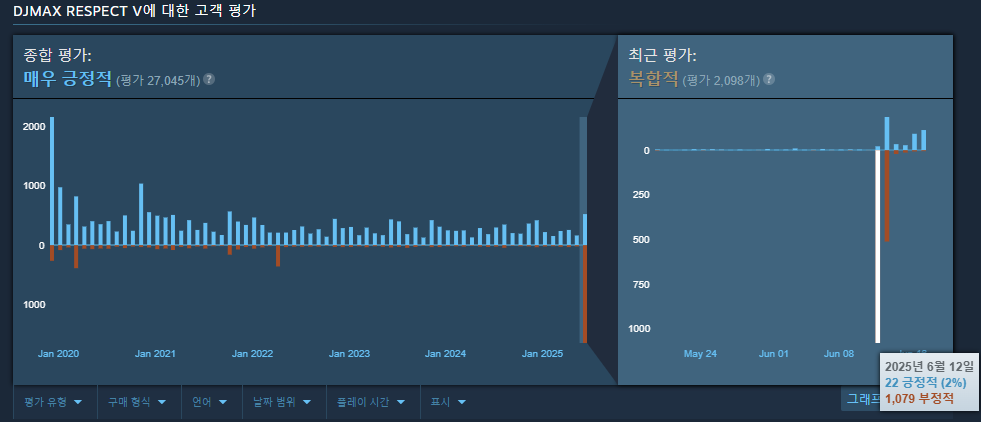The height and width of the screenshot is (422, 981).
Task: Click the Jan 2025 axis label
Action: (x=542, y=354)
